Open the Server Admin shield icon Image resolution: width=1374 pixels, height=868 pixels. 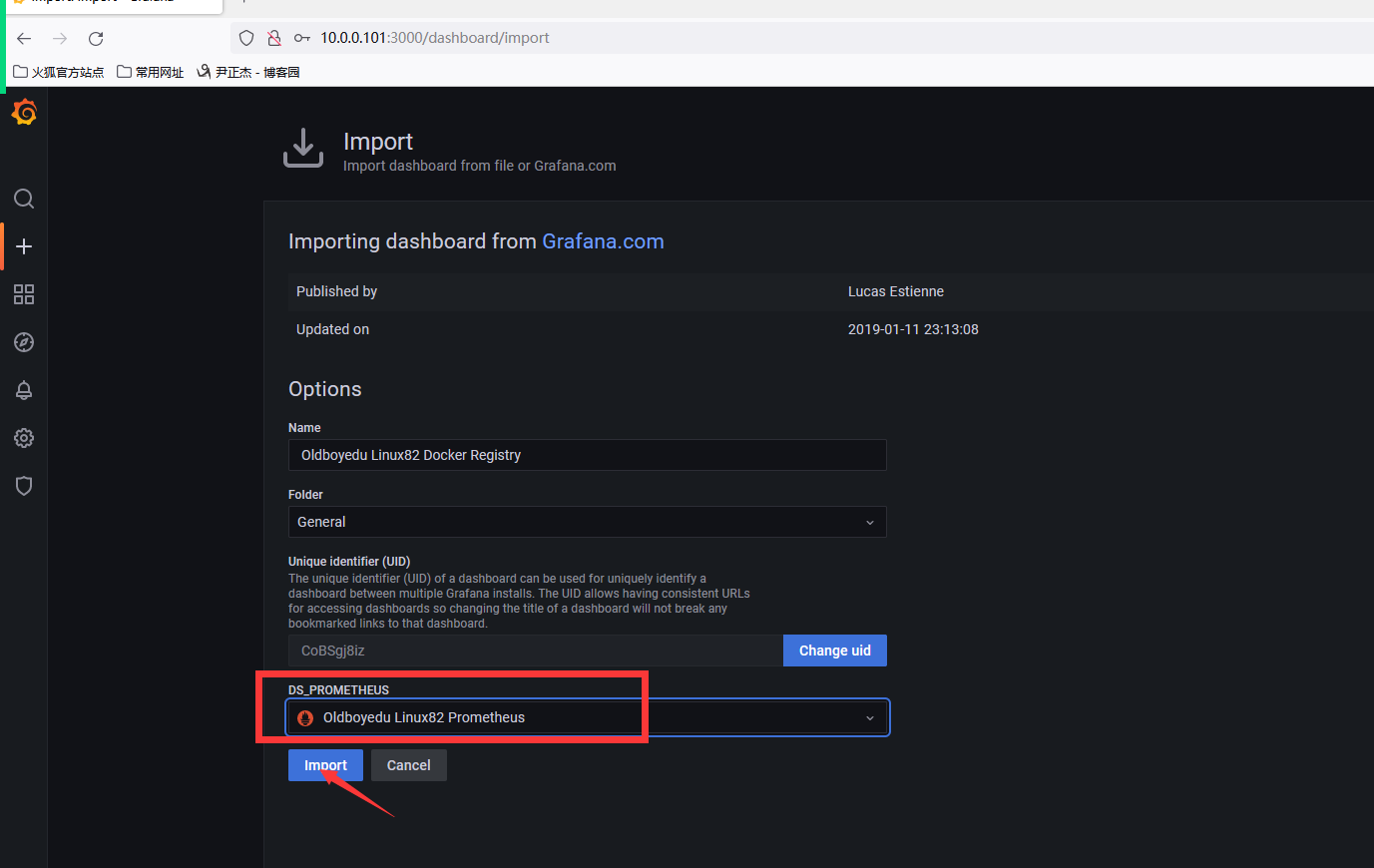click(24, 486)
